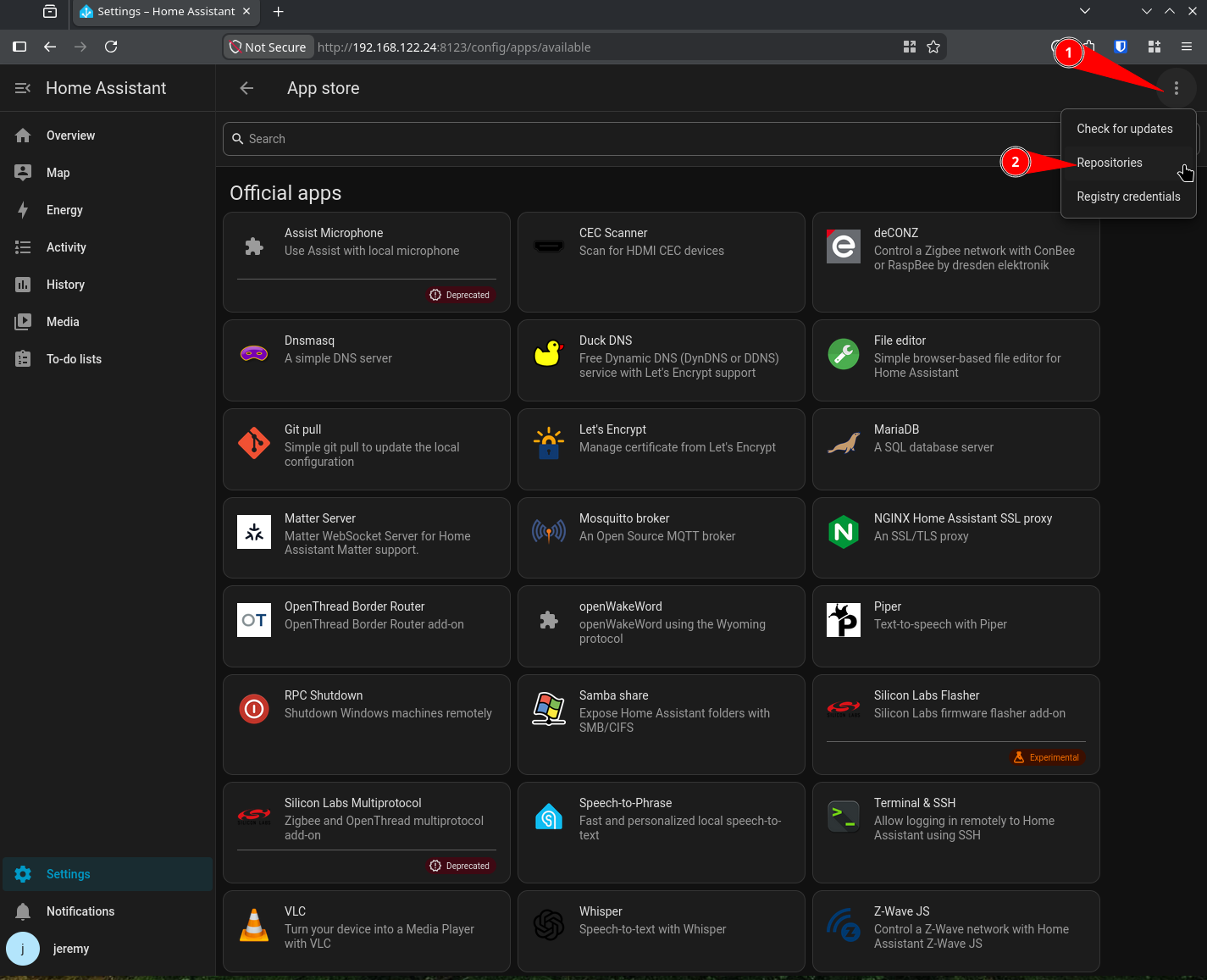The width and height of the screenshot is (1207, 980).
Task: Toggle the browser sidebar panel button
Action: 19,47
